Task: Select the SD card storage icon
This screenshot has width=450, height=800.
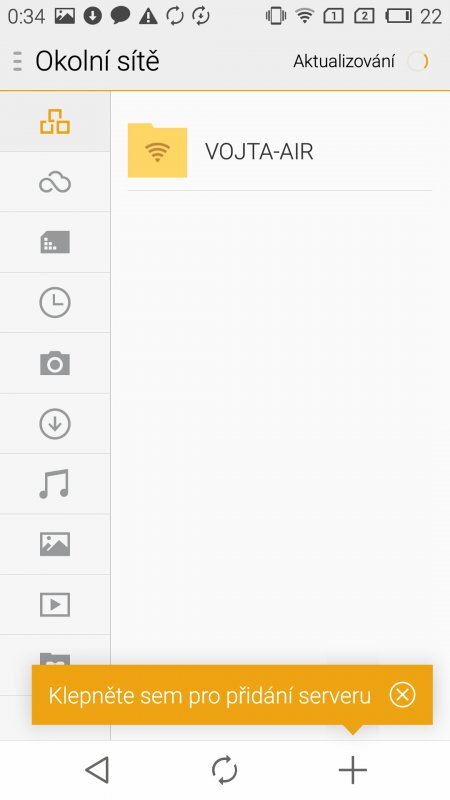Action: [55, 242]
